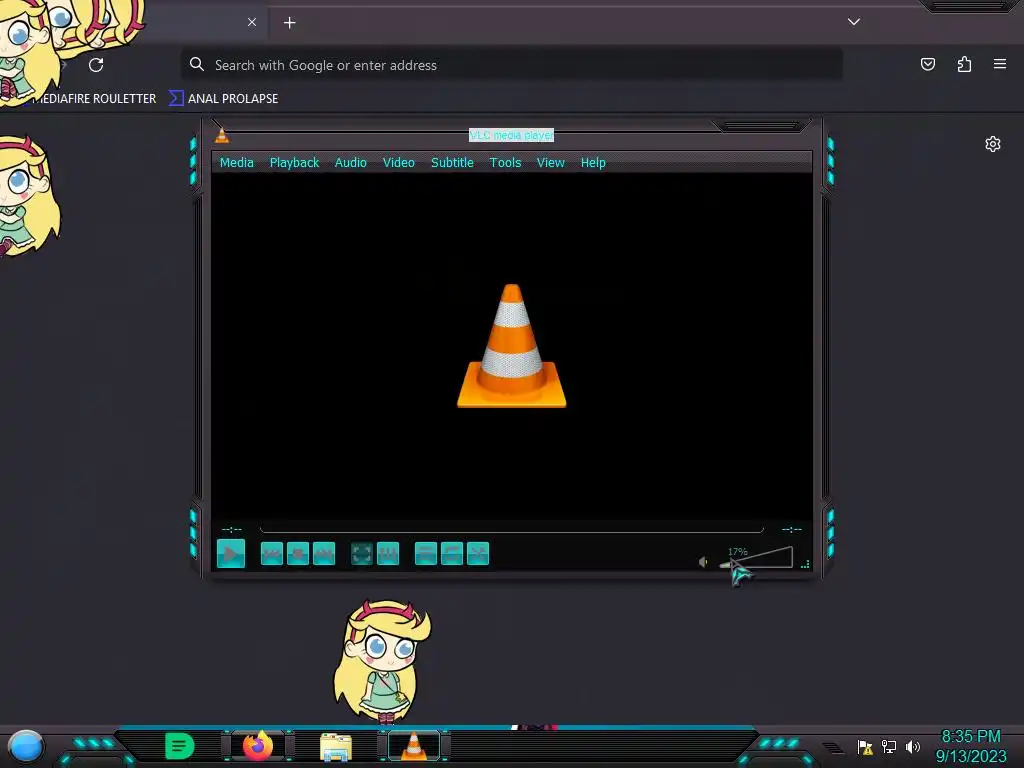Click the previous media button in VLC
The width and height of the screenshot is (1024, 768).
coord(272,554)
